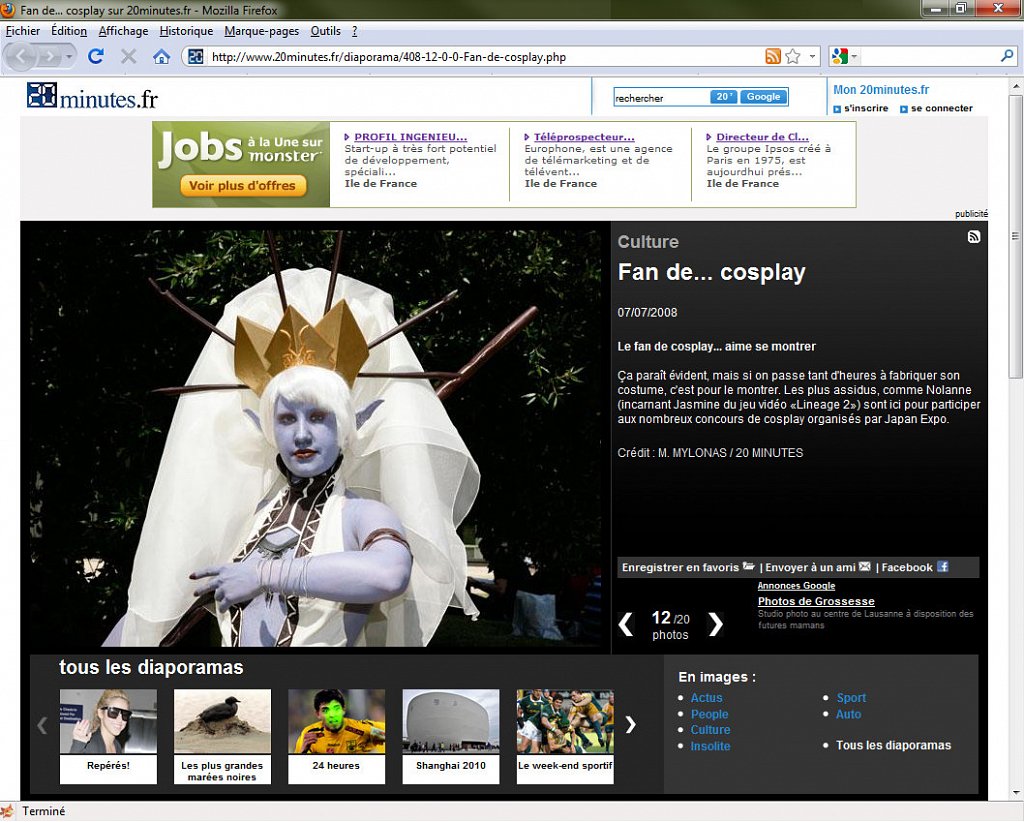1024x822 pixels.
Task: Click the stop loading X icon
Action: [x=129, y=56]
